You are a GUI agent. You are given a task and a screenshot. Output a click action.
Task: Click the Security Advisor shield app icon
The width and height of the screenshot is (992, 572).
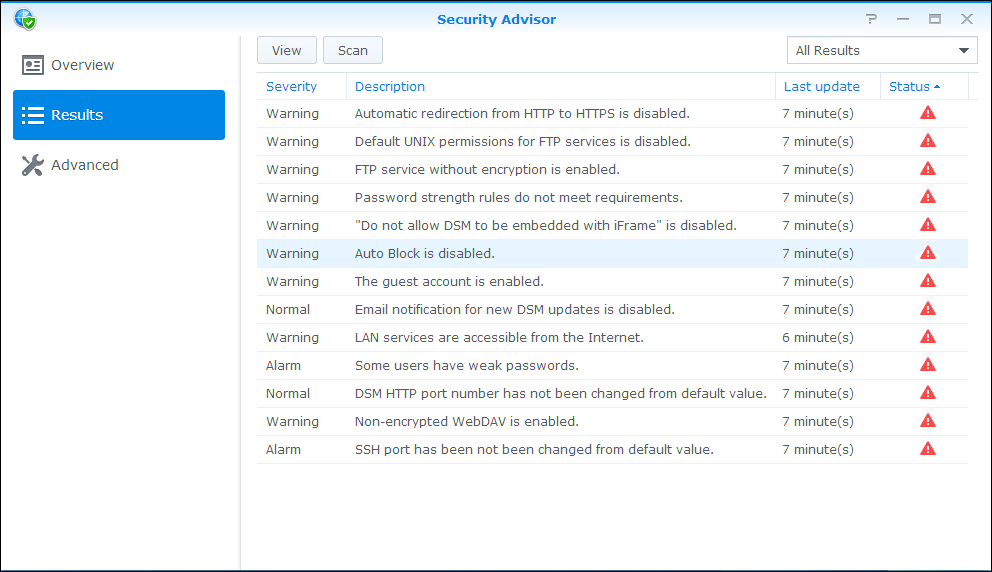pyautogui.click(x=25, y=19)
